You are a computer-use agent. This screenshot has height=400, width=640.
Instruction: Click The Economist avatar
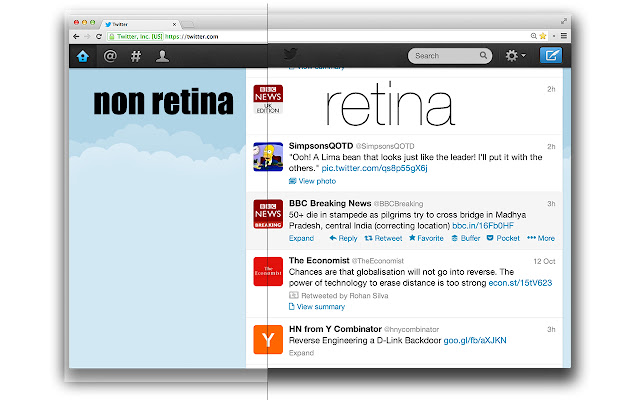pos(268,271)
